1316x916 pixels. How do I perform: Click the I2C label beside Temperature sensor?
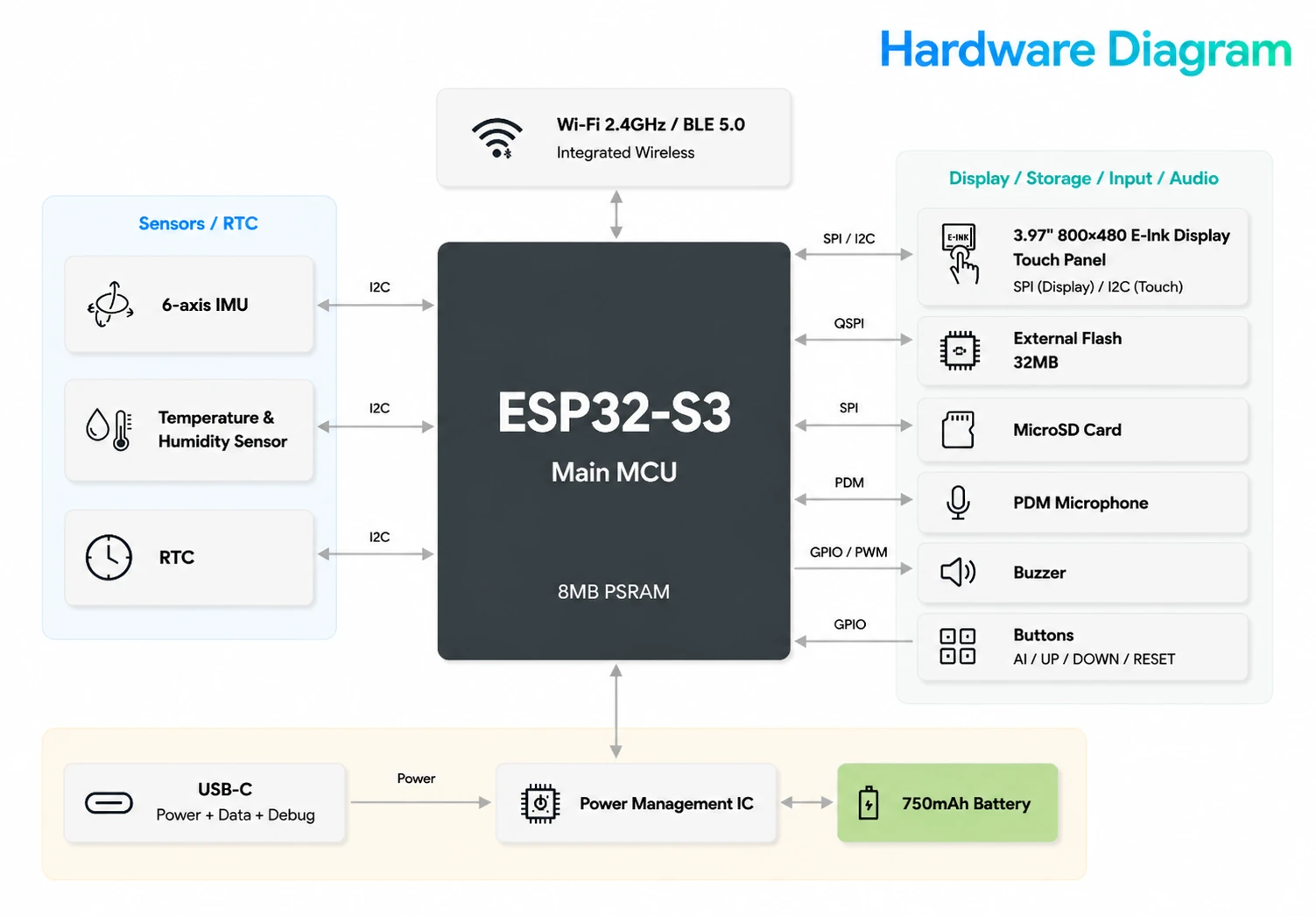click(379, 408)
